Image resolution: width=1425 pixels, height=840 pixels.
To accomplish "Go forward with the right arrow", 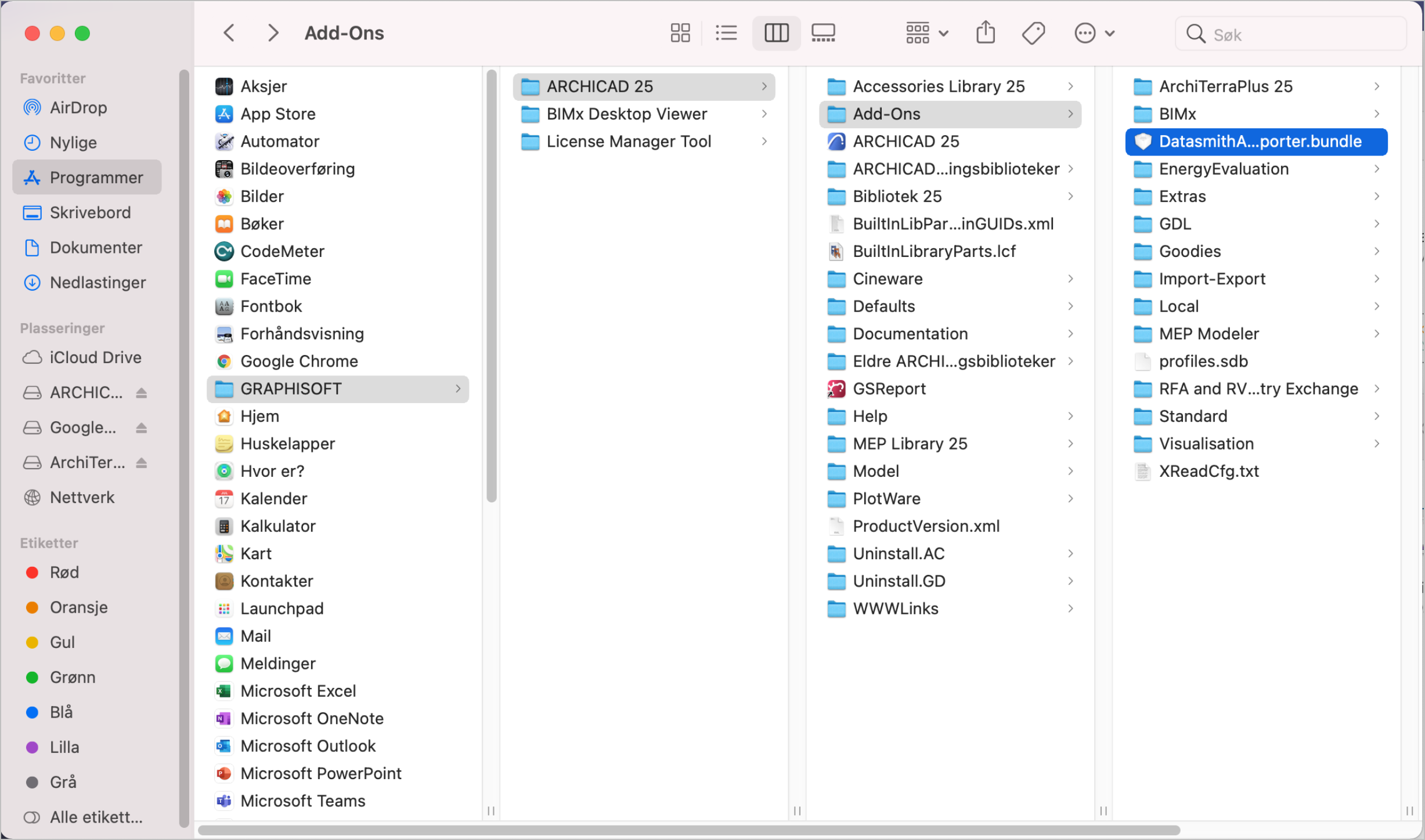I will [273, 33].
